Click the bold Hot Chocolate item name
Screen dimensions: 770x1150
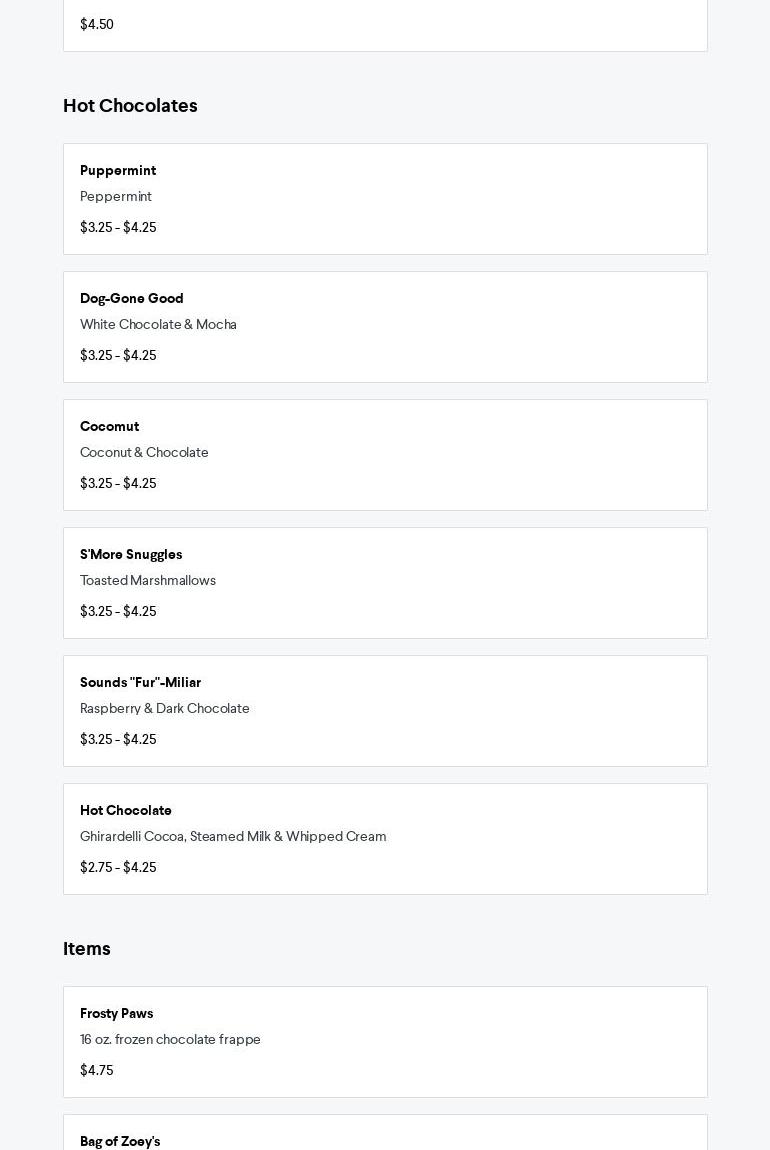click(126, 810)
